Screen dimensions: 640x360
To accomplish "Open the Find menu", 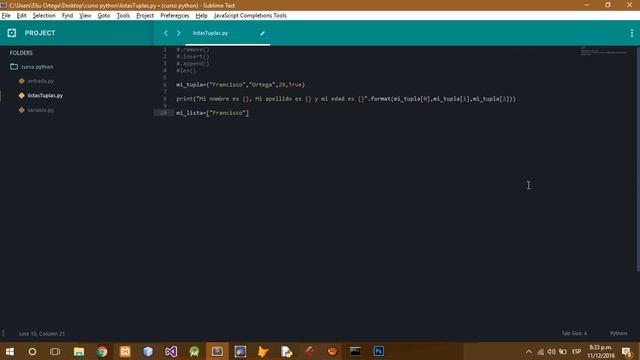I will (x=67, y=16).
